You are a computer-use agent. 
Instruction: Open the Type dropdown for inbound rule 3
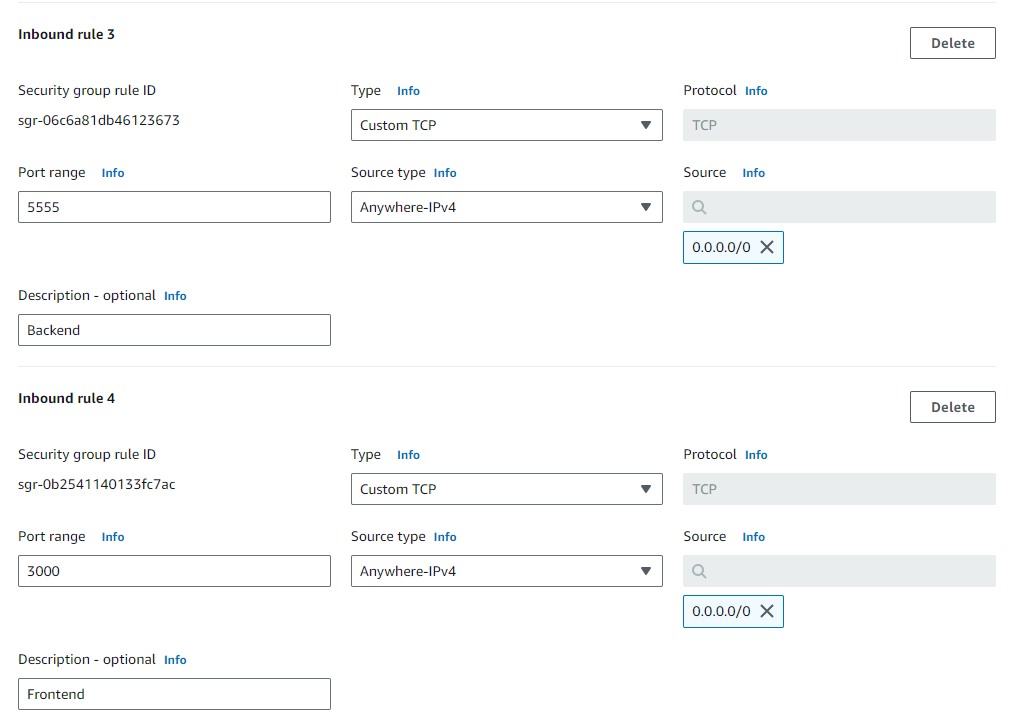(x=506, y=125)
